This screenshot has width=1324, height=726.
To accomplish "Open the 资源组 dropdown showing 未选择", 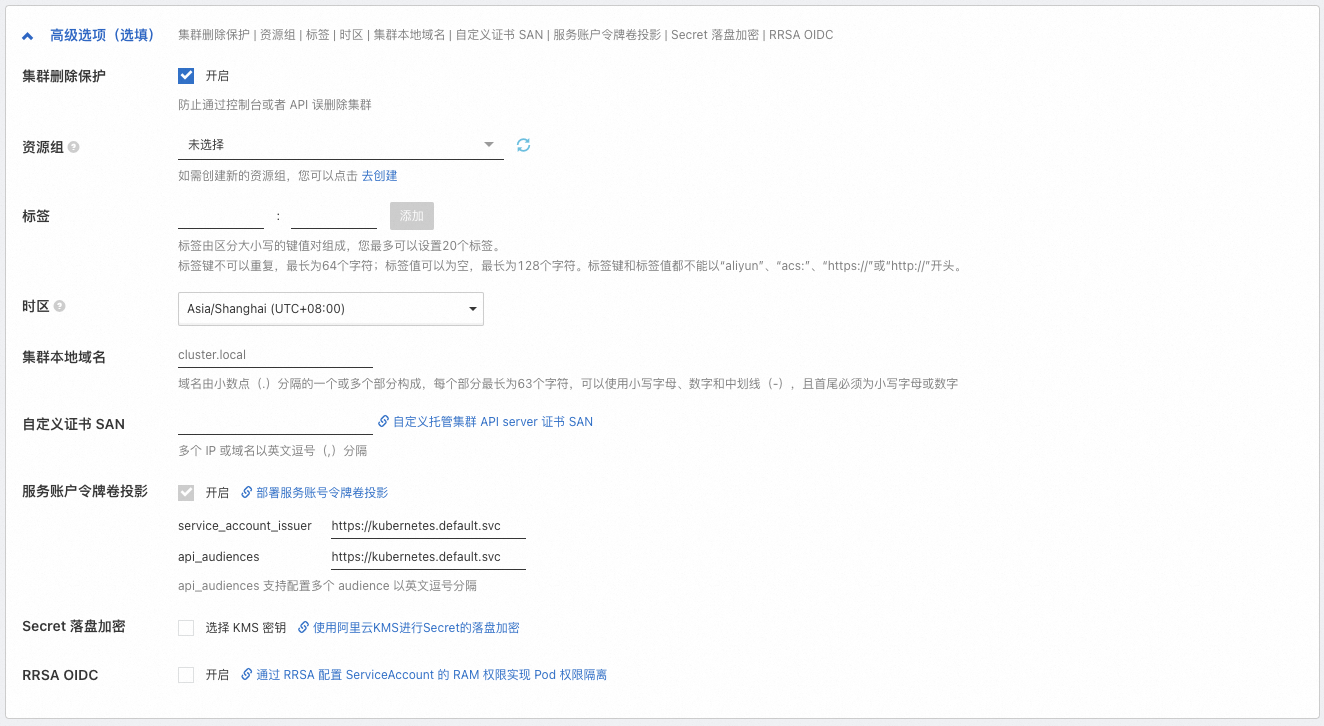I will pos(340,145).
